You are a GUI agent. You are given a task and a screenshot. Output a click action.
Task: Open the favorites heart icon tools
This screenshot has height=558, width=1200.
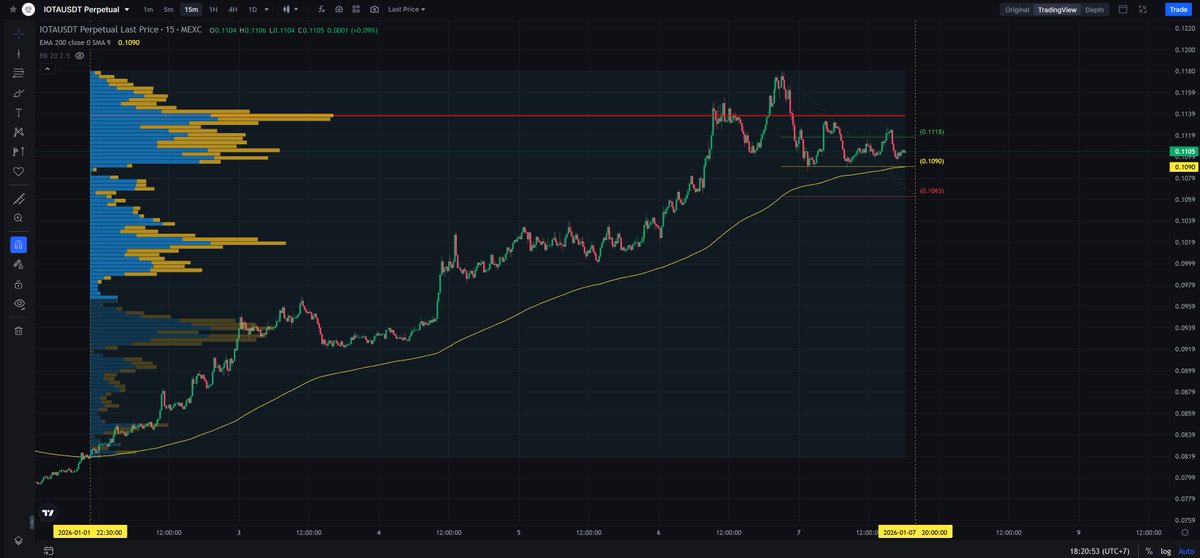point(19,172)
